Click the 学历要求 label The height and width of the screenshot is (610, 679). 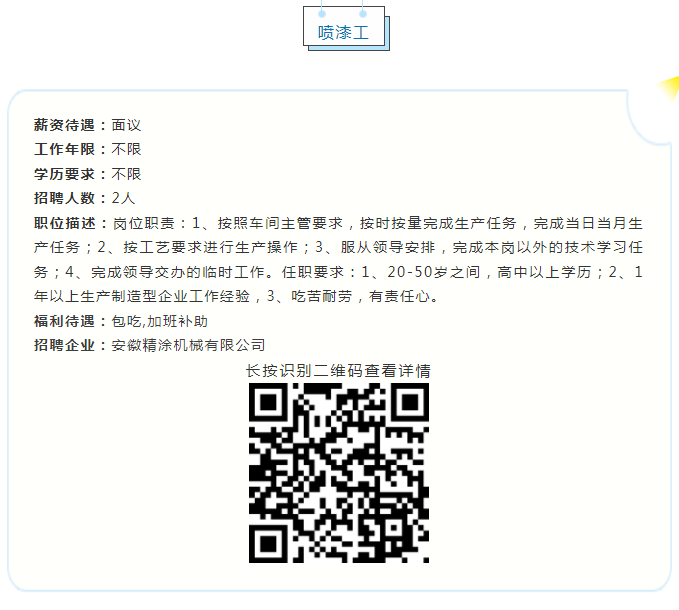point(64,174)
